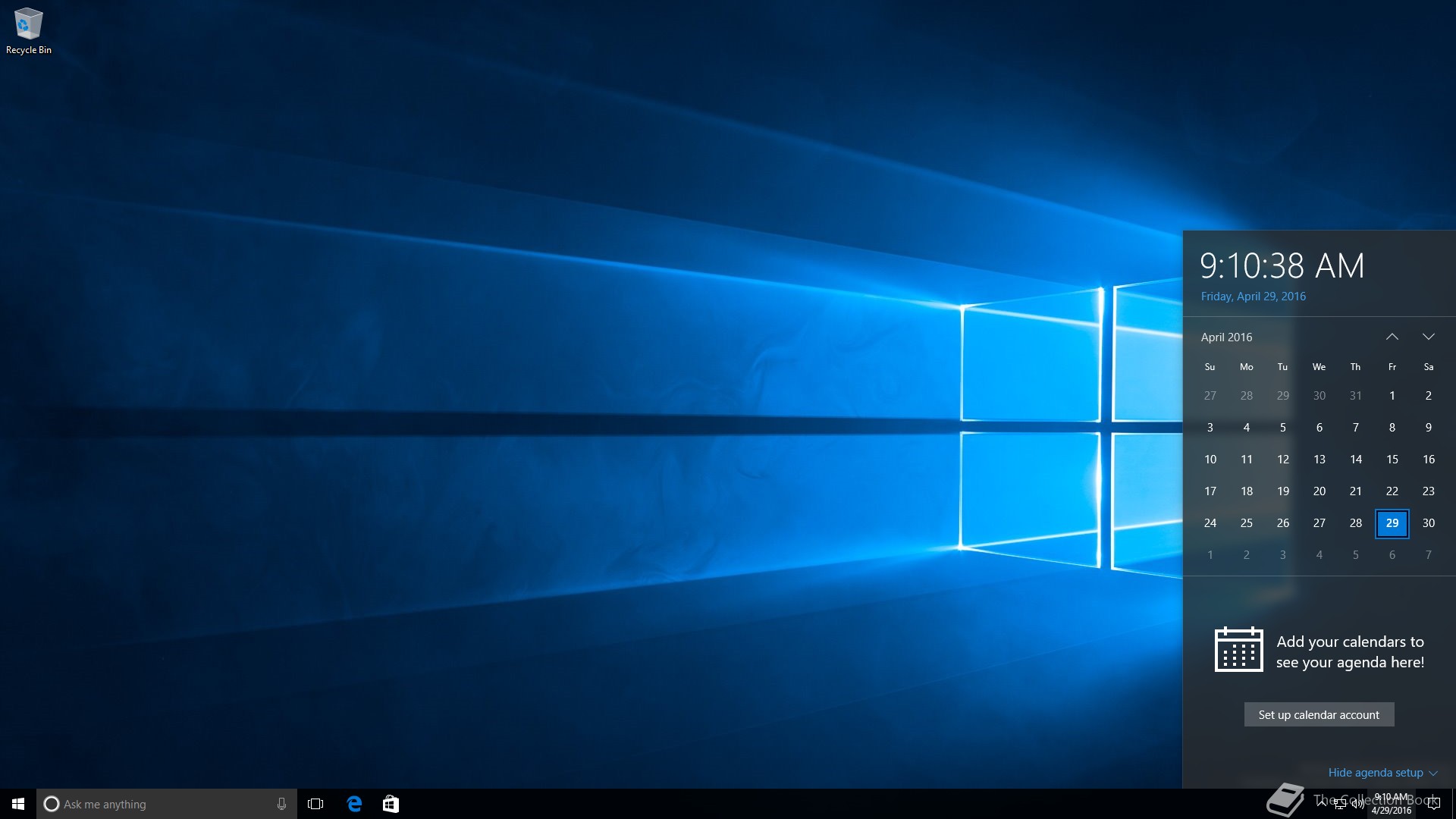Select April 19 in the calendar
1456x819 pixels.
click(1283, 491)
